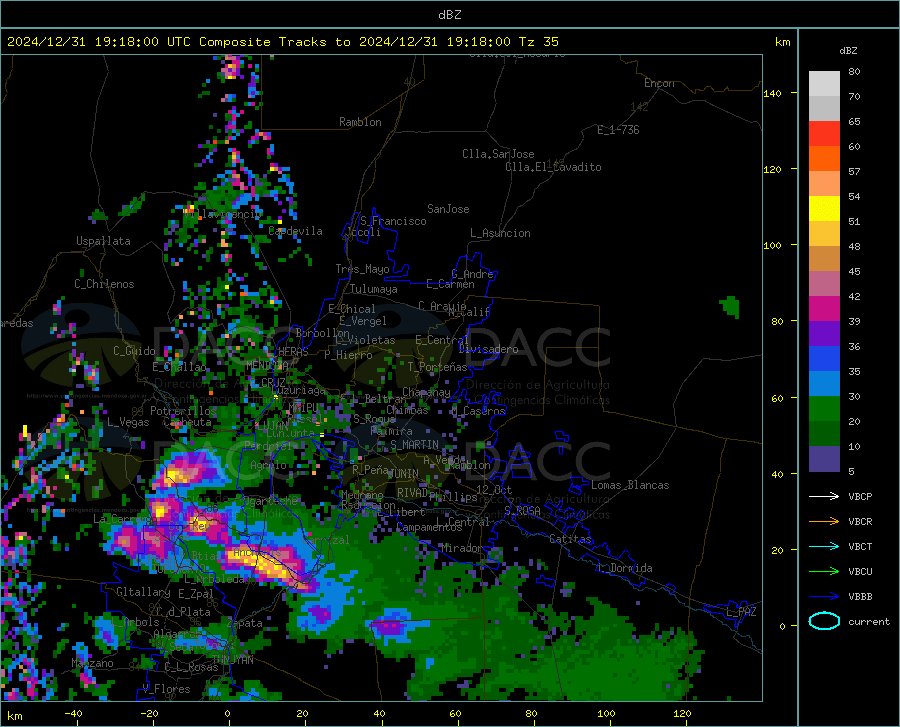Select the bright blue 35 dBZ swatch
900x727 pixels.
(824, 359)
